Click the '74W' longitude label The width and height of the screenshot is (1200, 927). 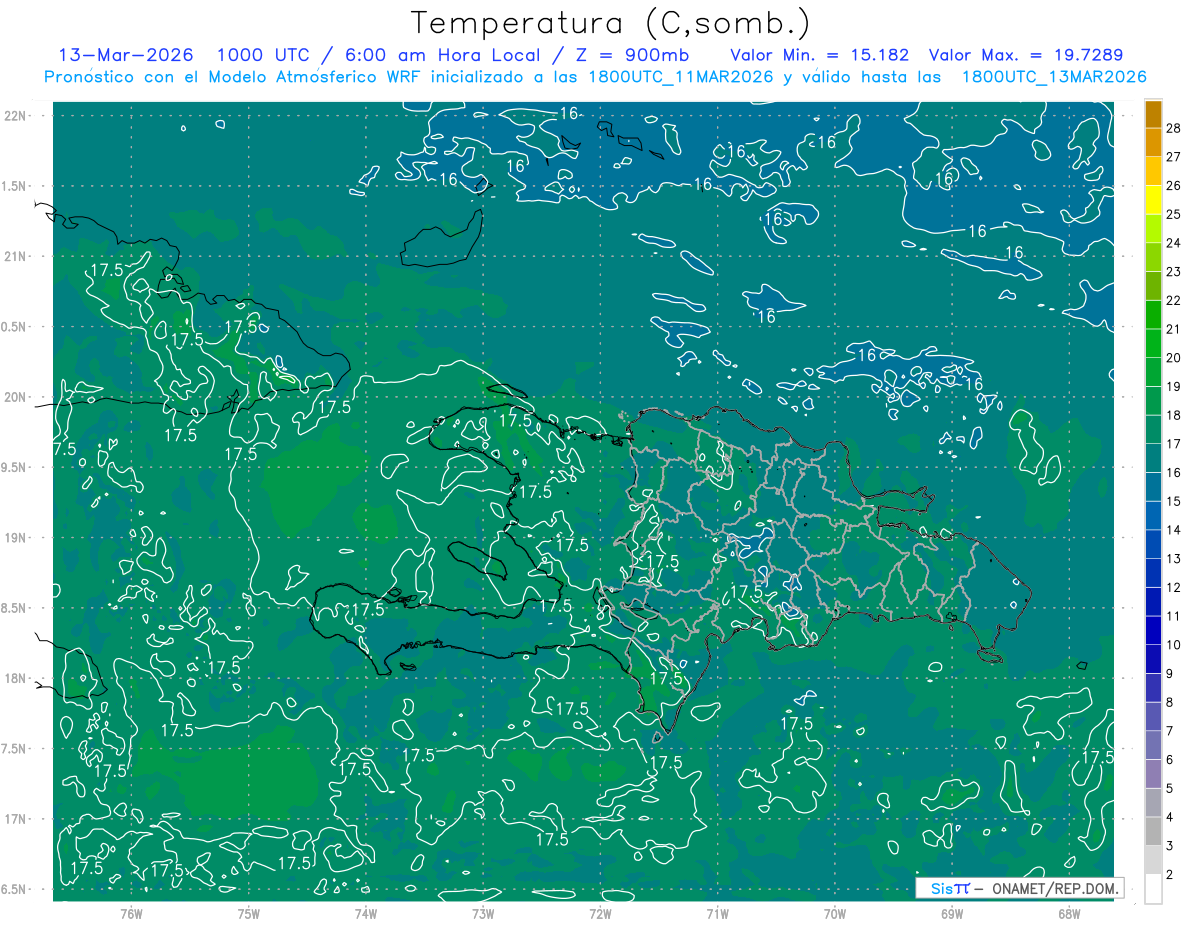pos(366,914)
